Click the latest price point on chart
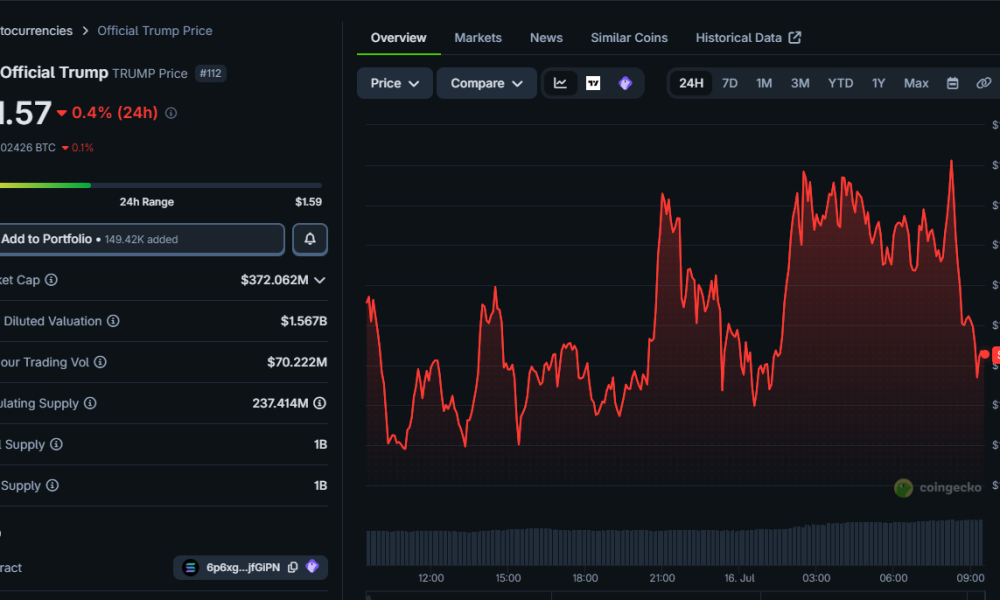Viewport: 1000px width, 600px height. 984,355
